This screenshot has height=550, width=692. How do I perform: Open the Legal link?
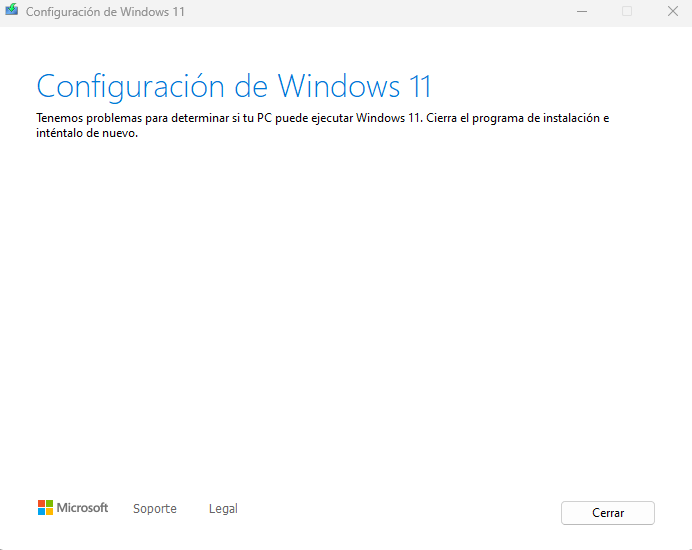(x=223, y=509)
